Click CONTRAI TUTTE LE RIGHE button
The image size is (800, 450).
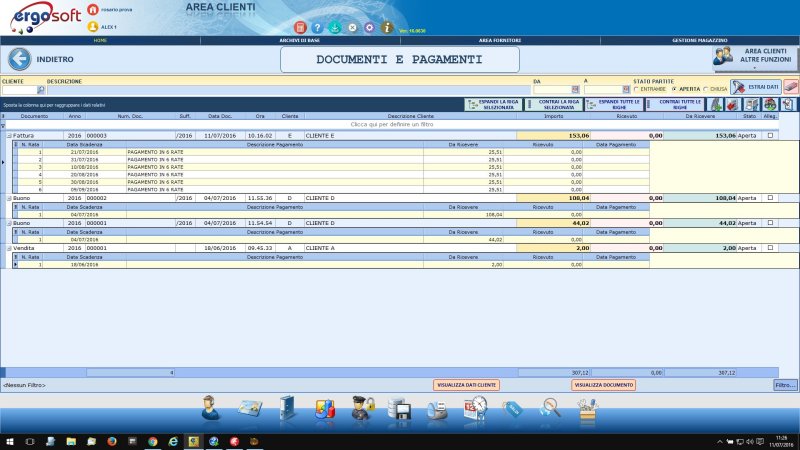[x=675, y=105]
